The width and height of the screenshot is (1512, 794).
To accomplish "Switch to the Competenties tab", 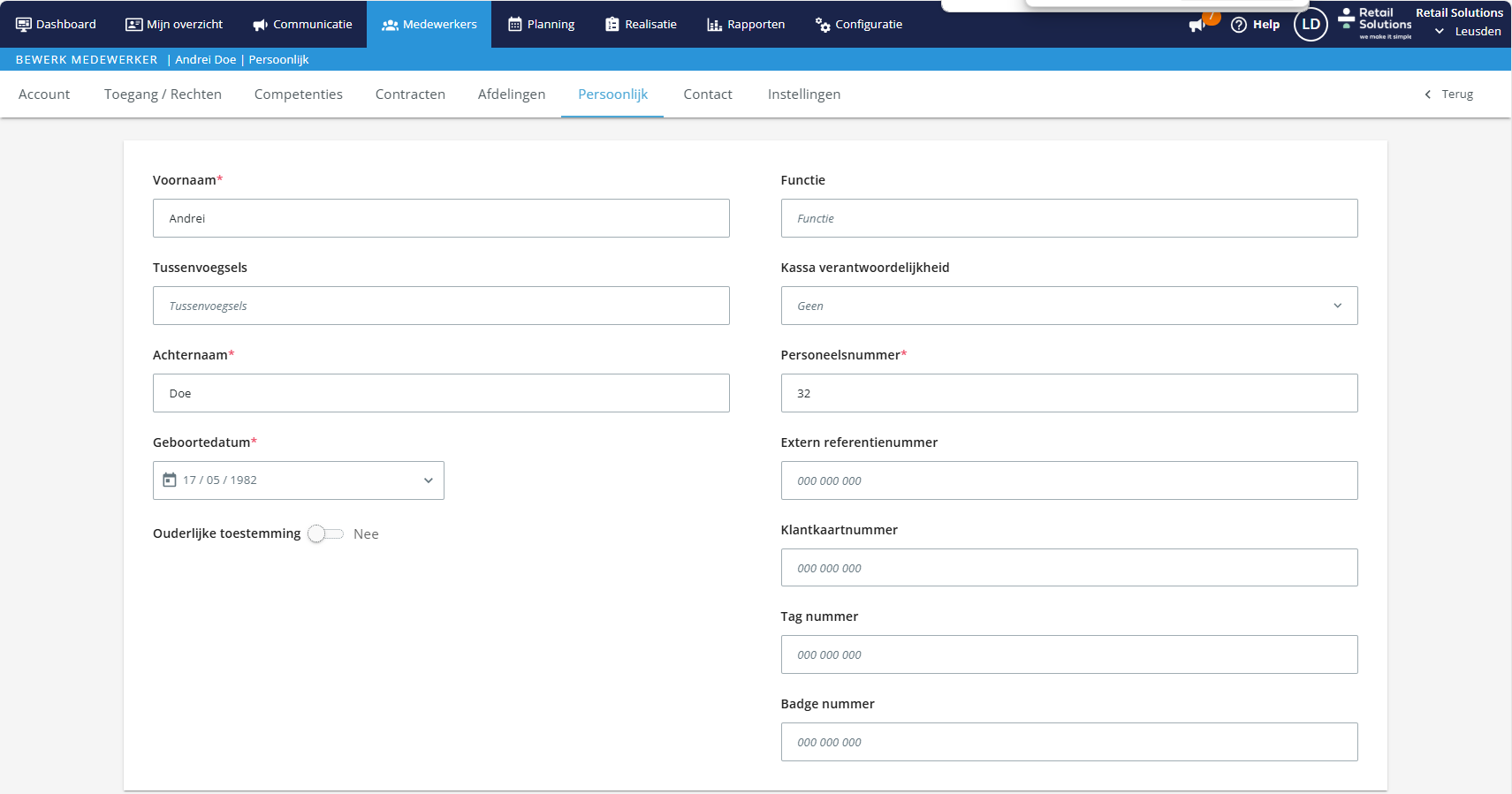I will pos(299,95).
